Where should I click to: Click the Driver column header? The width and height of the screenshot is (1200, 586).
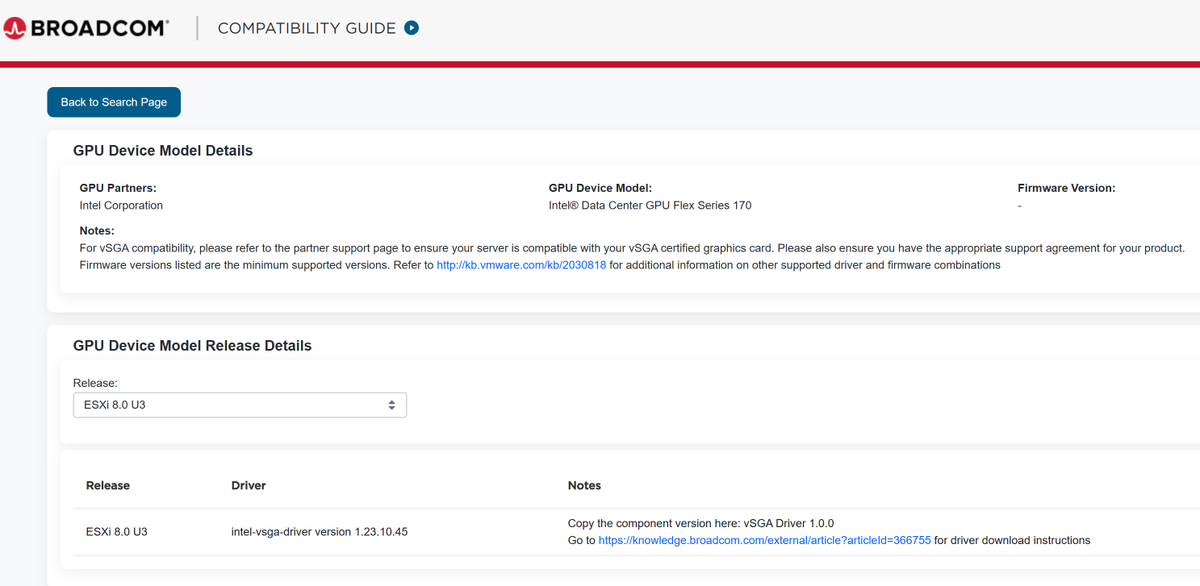(248, 485)
